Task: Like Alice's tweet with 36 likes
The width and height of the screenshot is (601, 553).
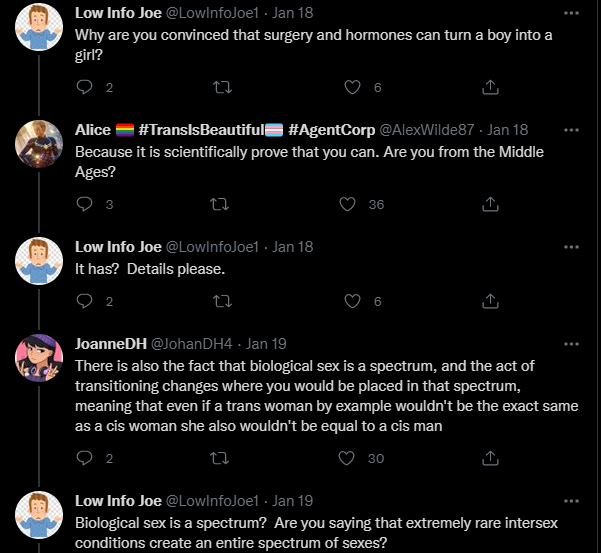Action: (x=347, y=204)
